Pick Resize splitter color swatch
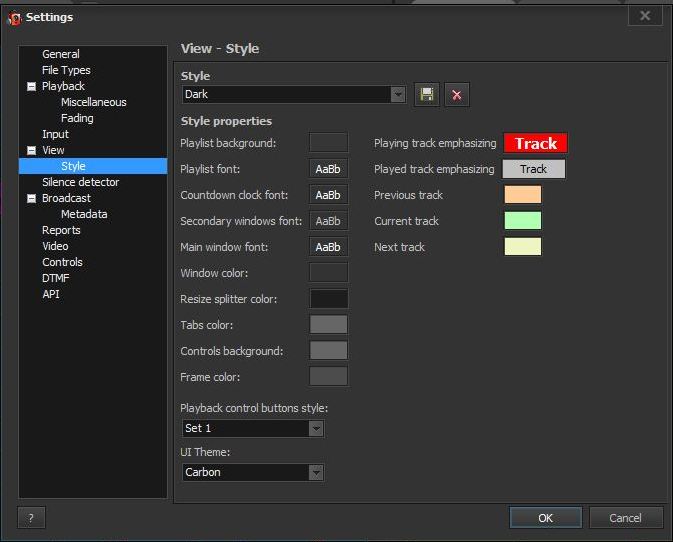Viewport: 673px width, 542px height. pos(328,299)
